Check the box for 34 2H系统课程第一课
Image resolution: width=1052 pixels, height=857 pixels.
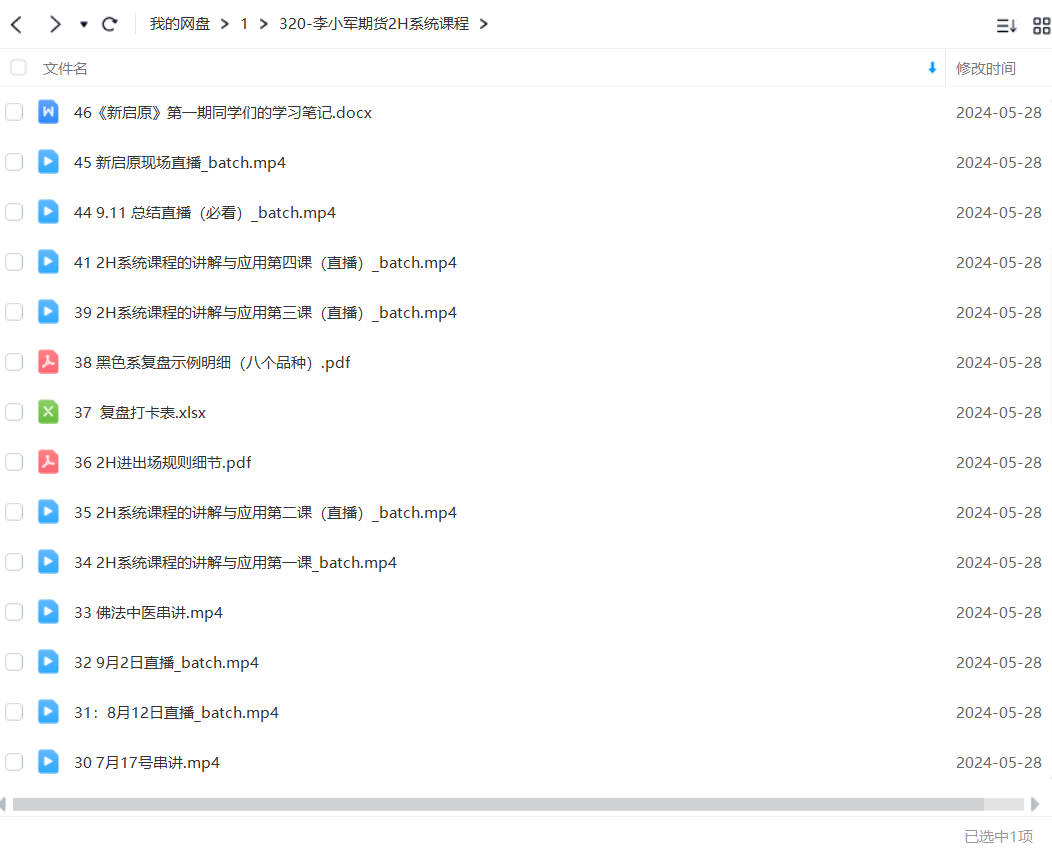[14, 562]
